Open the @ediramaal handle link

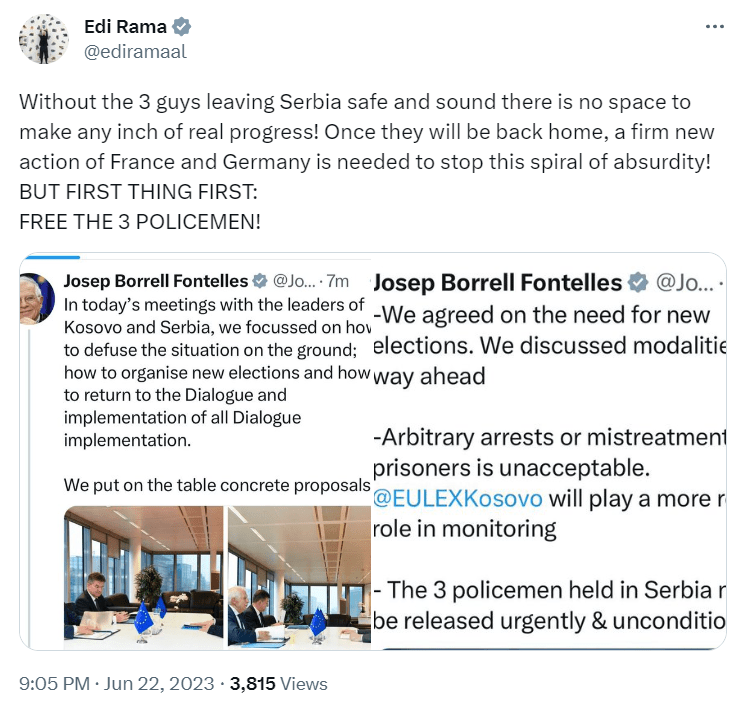click(x=135, y=51)
